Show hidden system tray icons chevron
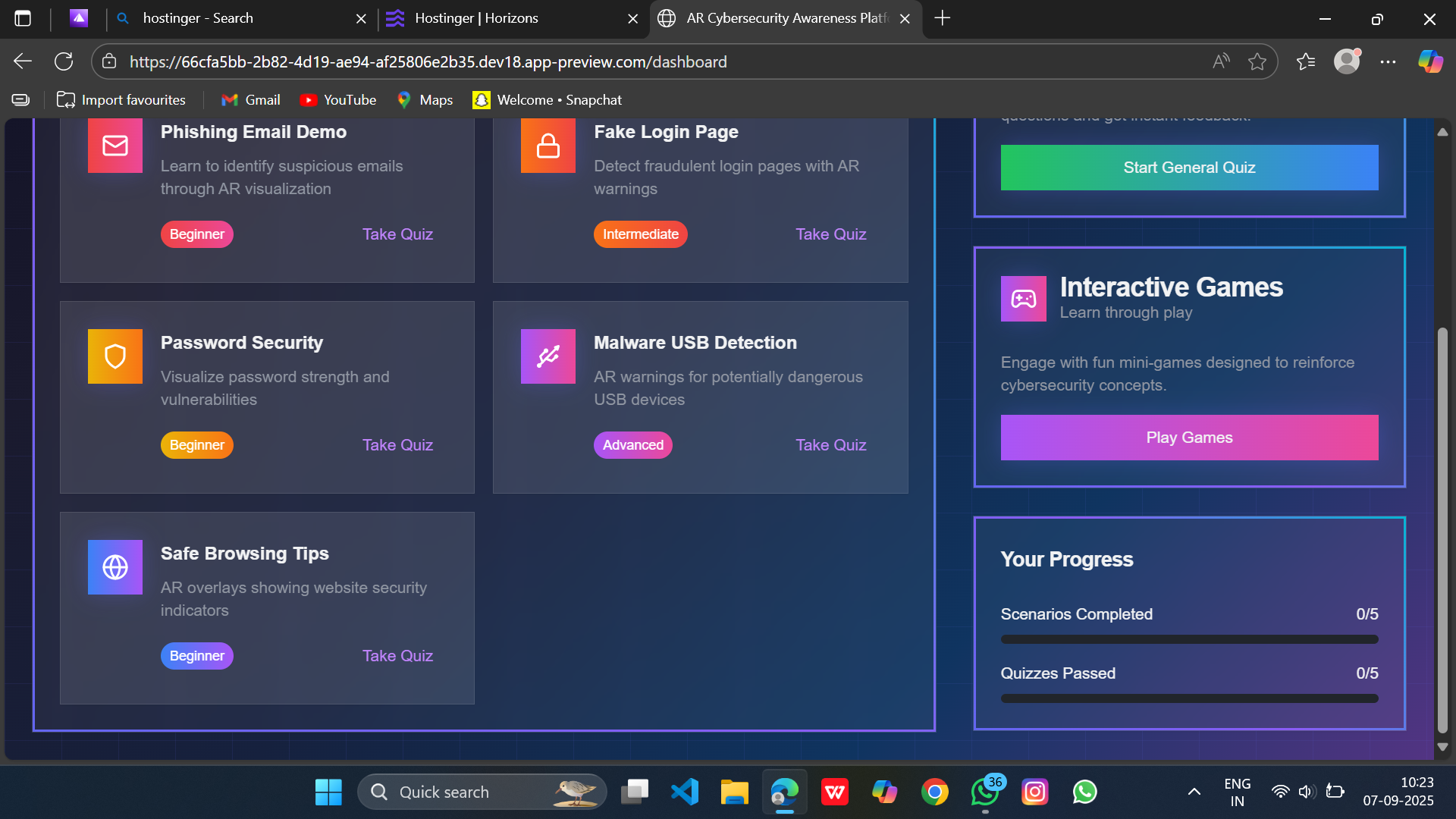Screen dimensions: 1456x819 pos(1194,792)
